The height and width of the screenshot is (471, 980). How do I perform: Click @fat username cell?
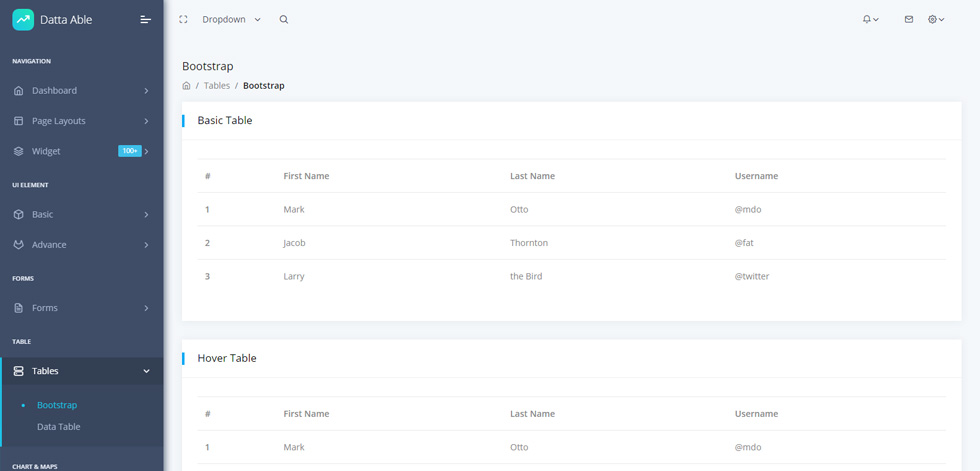pos(744,243)
